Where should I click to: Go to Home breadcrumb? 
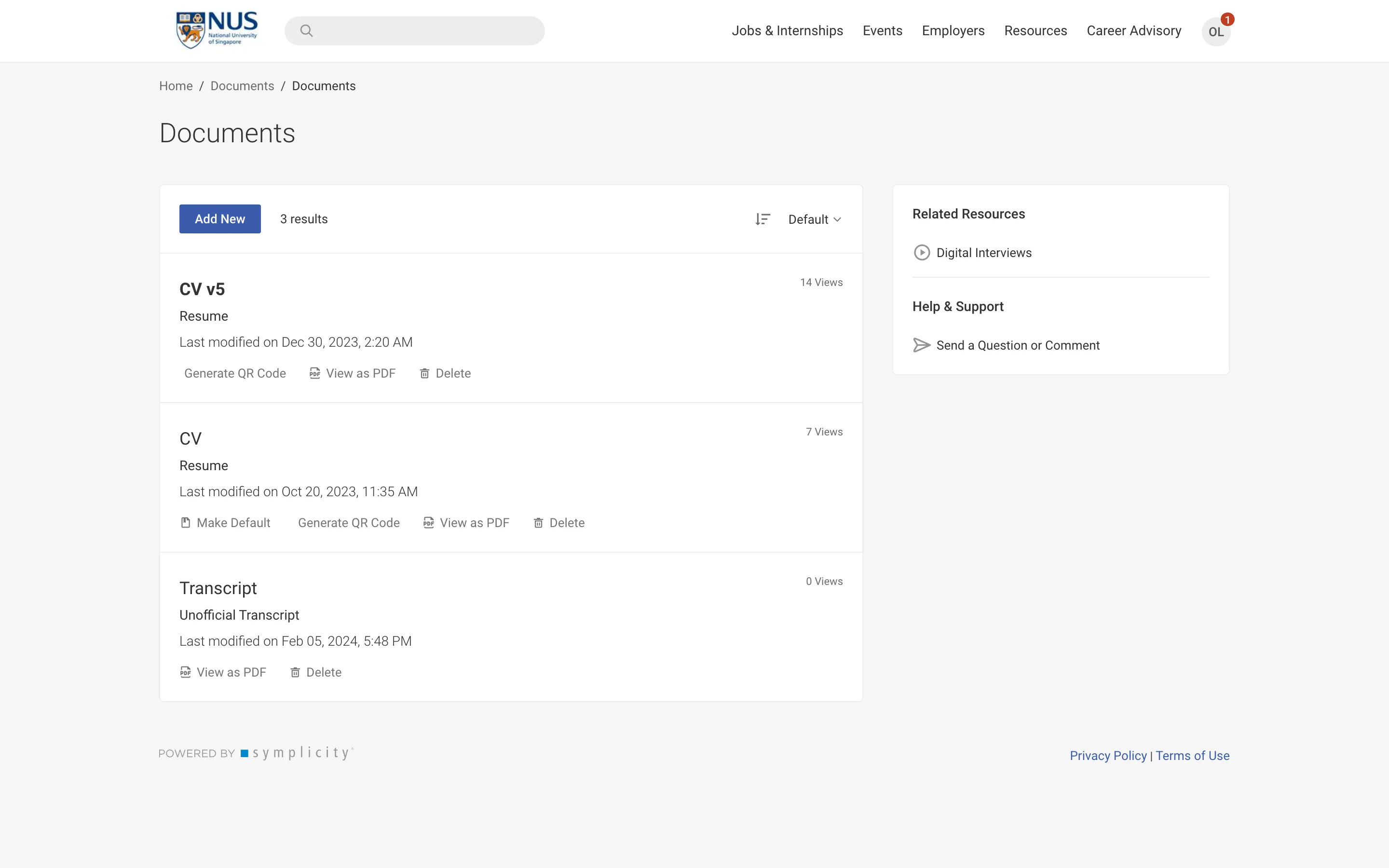coord(176,86)
